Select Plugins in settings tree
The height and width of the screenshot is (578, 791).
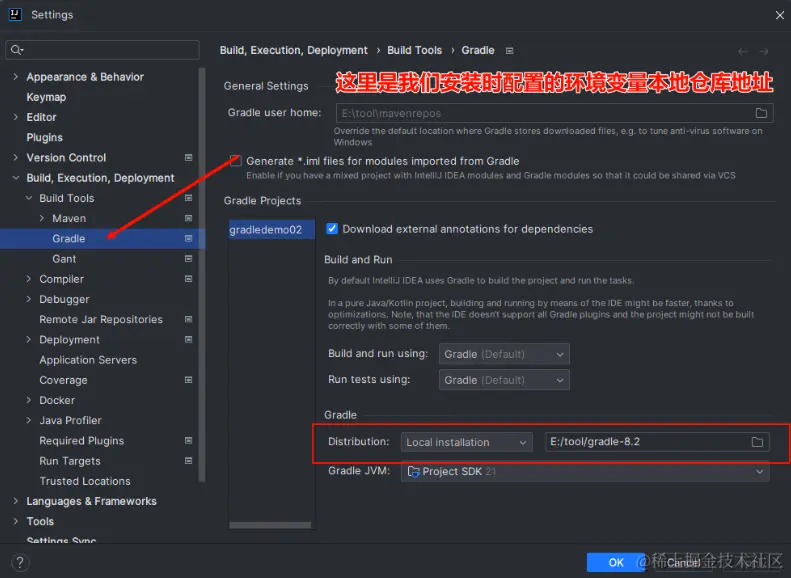(x=45, y=138)
